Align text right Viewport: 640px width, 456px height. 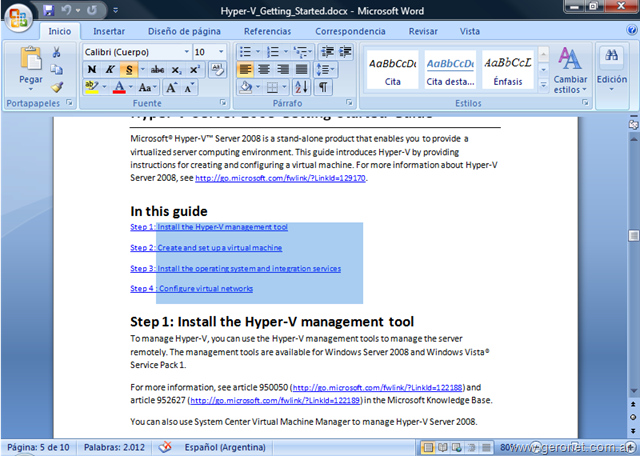pos(282,70)
